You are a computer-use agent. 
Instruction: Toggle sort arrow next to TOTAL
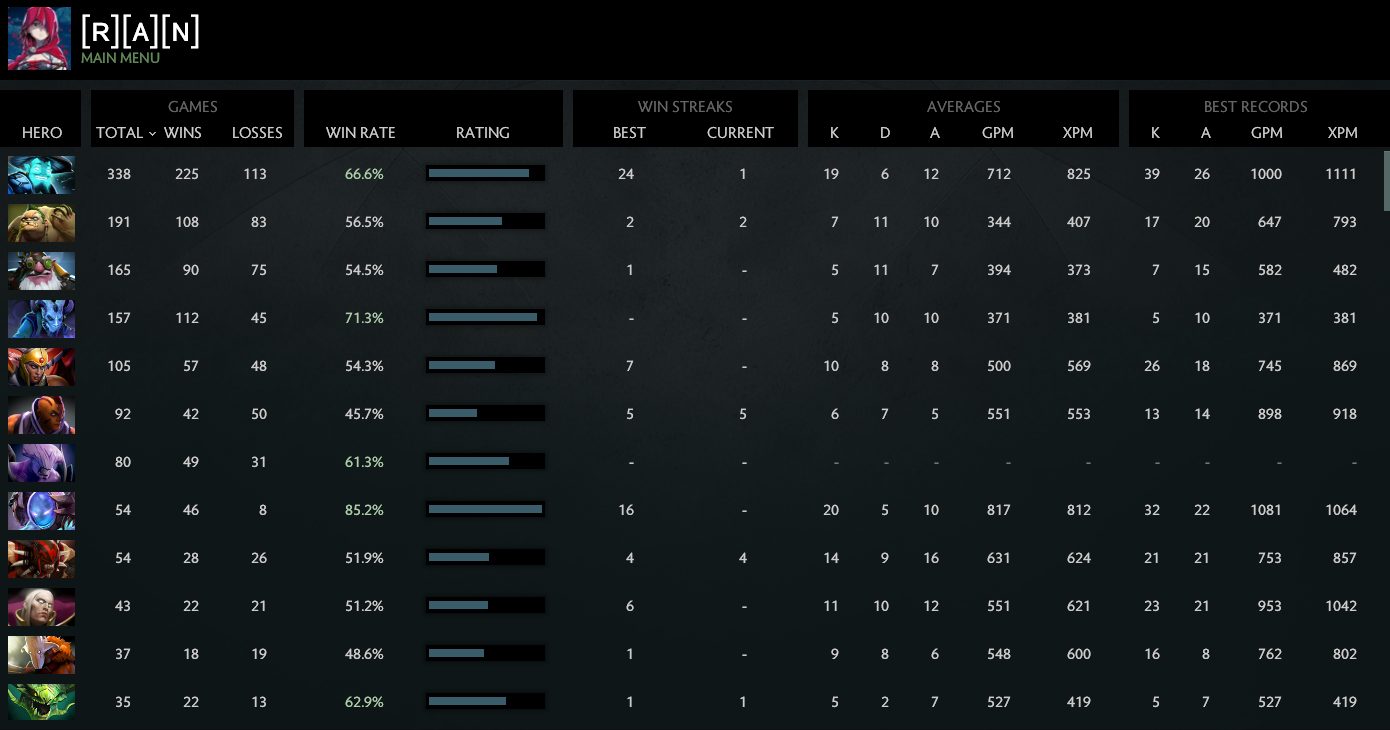tap(152, 133)
